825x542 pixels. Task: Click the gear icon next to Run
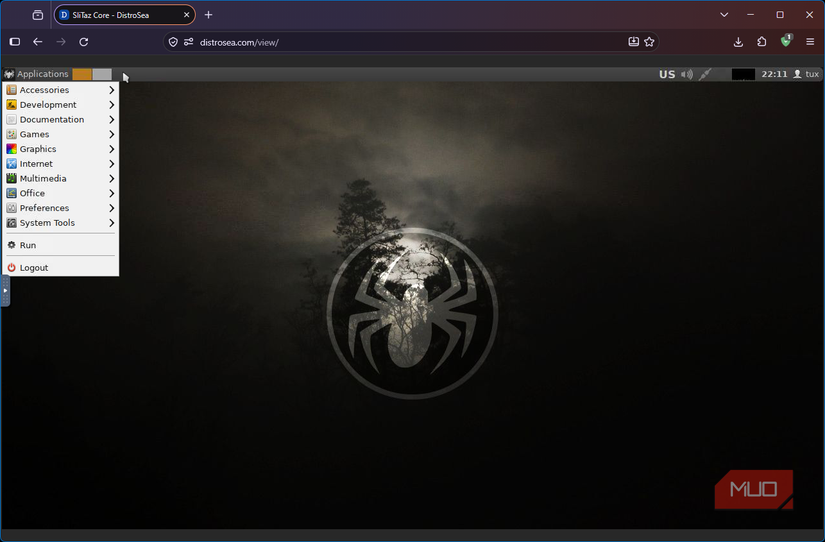[12, 245]
